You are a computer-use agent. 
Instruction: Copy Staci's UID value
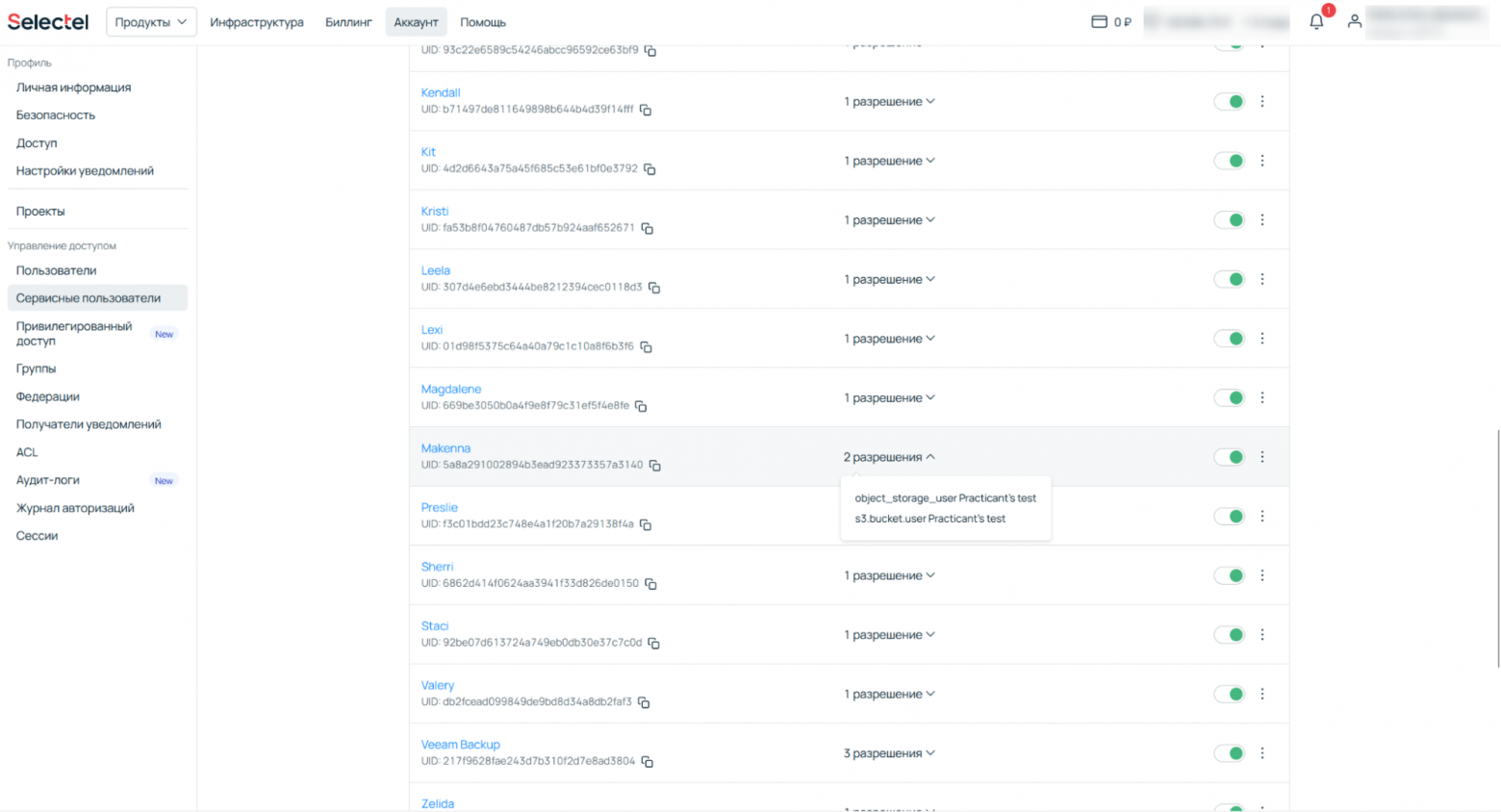[x=653, y=644]
